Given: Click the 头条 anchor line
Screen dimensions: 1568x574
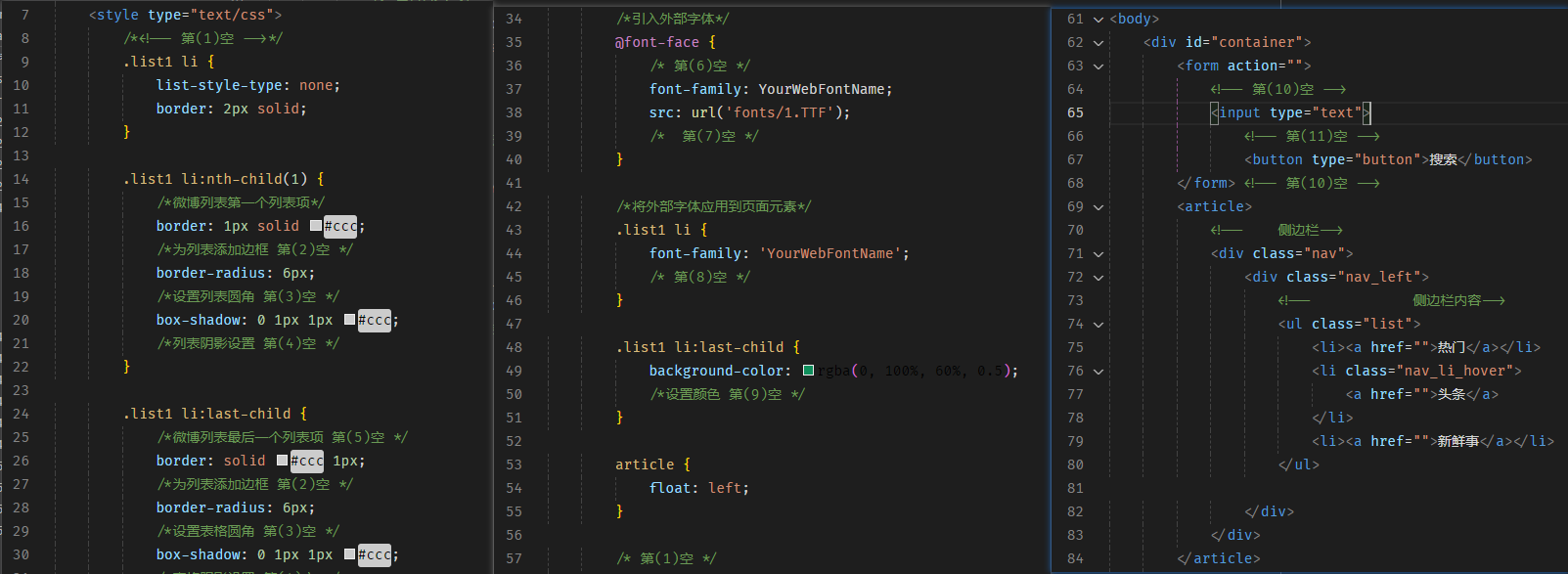Looking at the screenshot, I should [x=1421, y=394].
